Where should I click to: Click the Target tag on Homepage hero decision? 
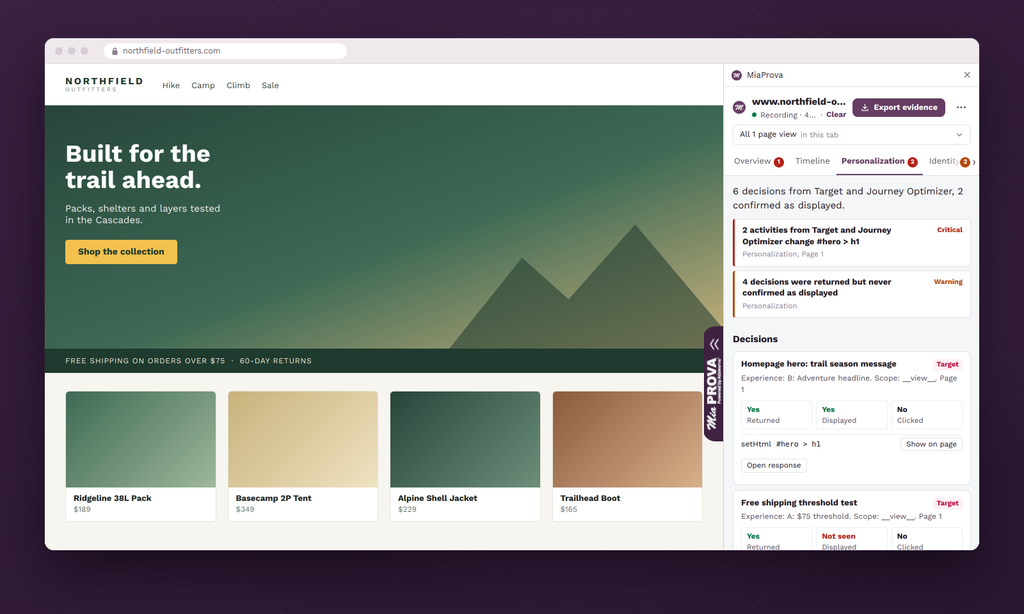[x=947, y=364]
